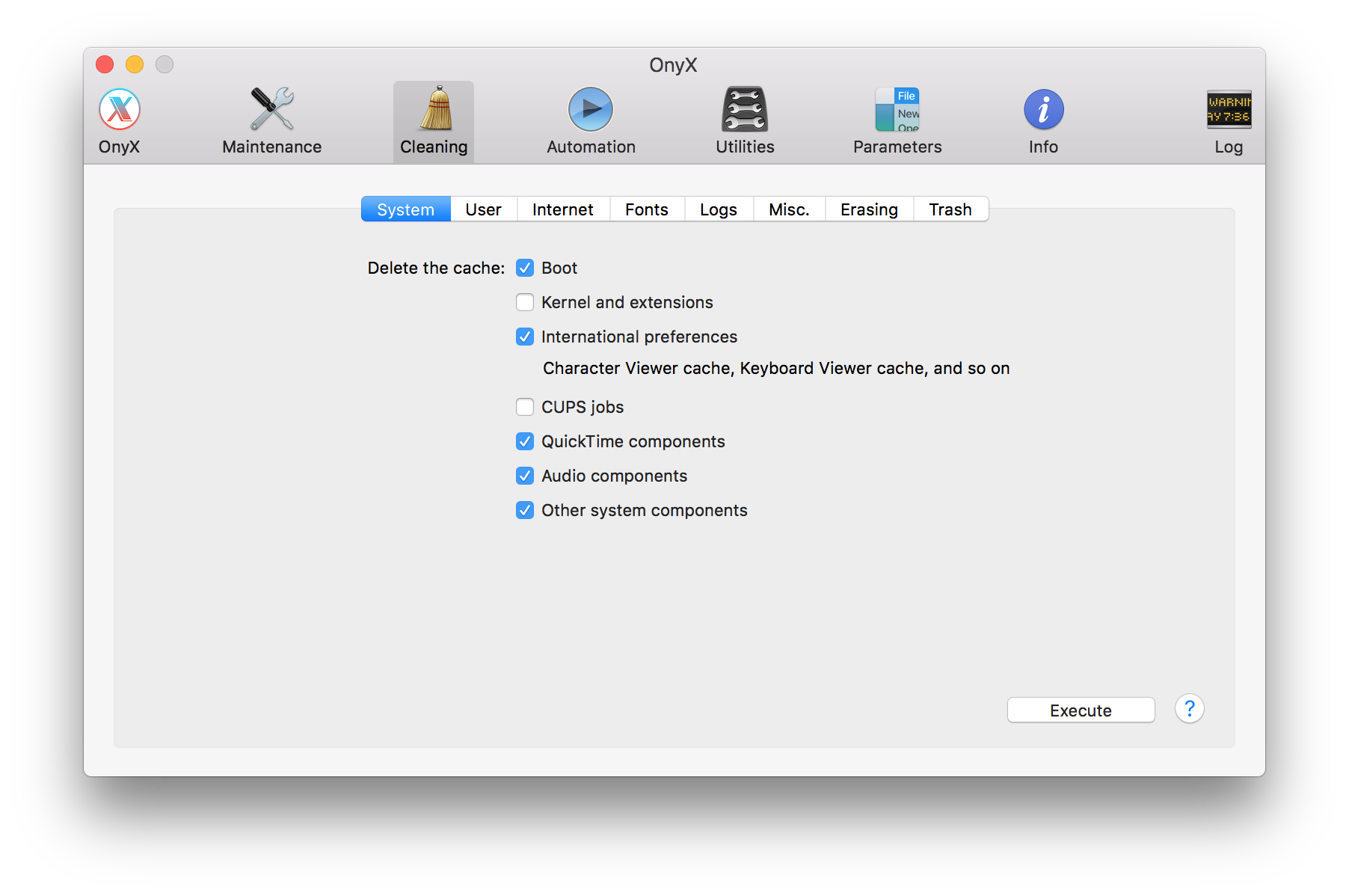Screen dimensions: 1349x896
Task: Click the OnyX window title text
Action: click(673, 65)
